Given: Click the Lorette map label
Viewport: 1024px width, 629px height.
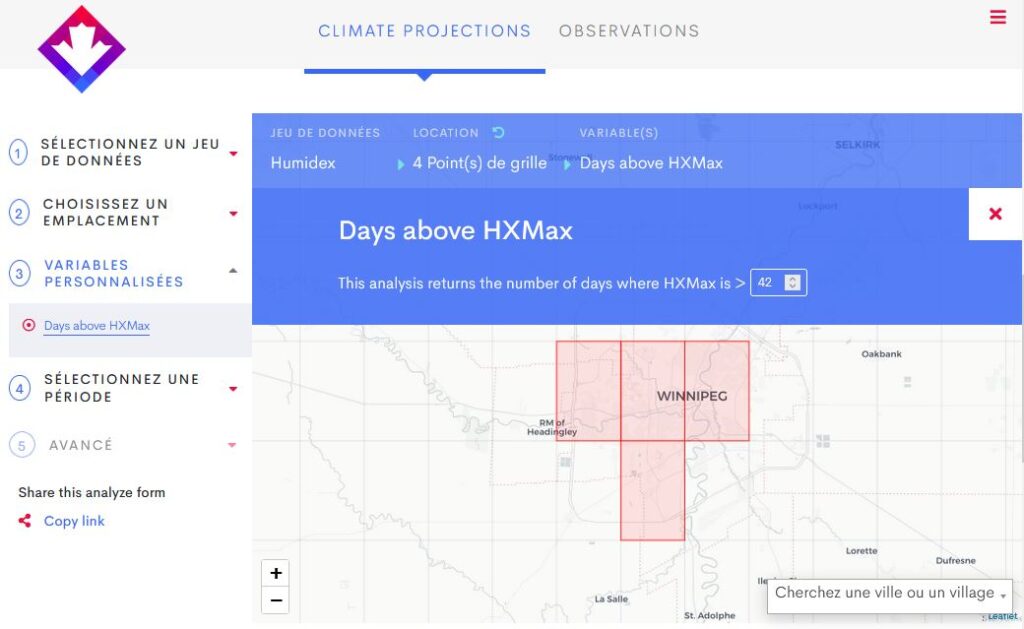Looking at the screenshot, I should click(x=861, y=551).
